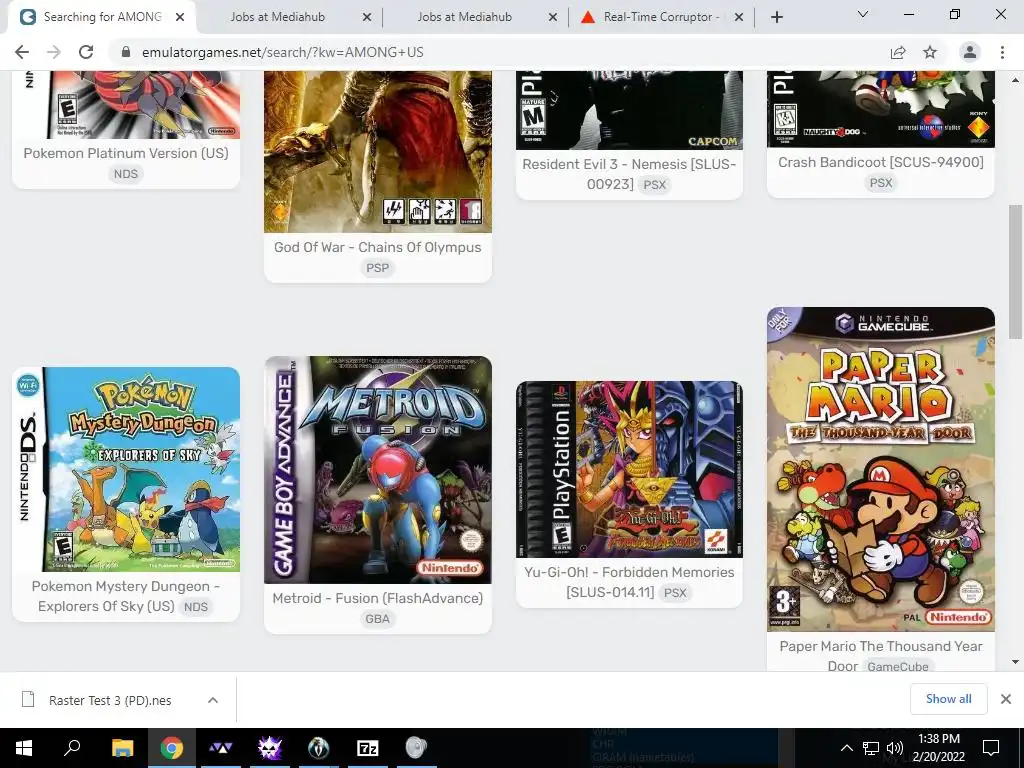Click the forward navigation arrow
This screenshot has height=768, width=1024.
(54, 52)
